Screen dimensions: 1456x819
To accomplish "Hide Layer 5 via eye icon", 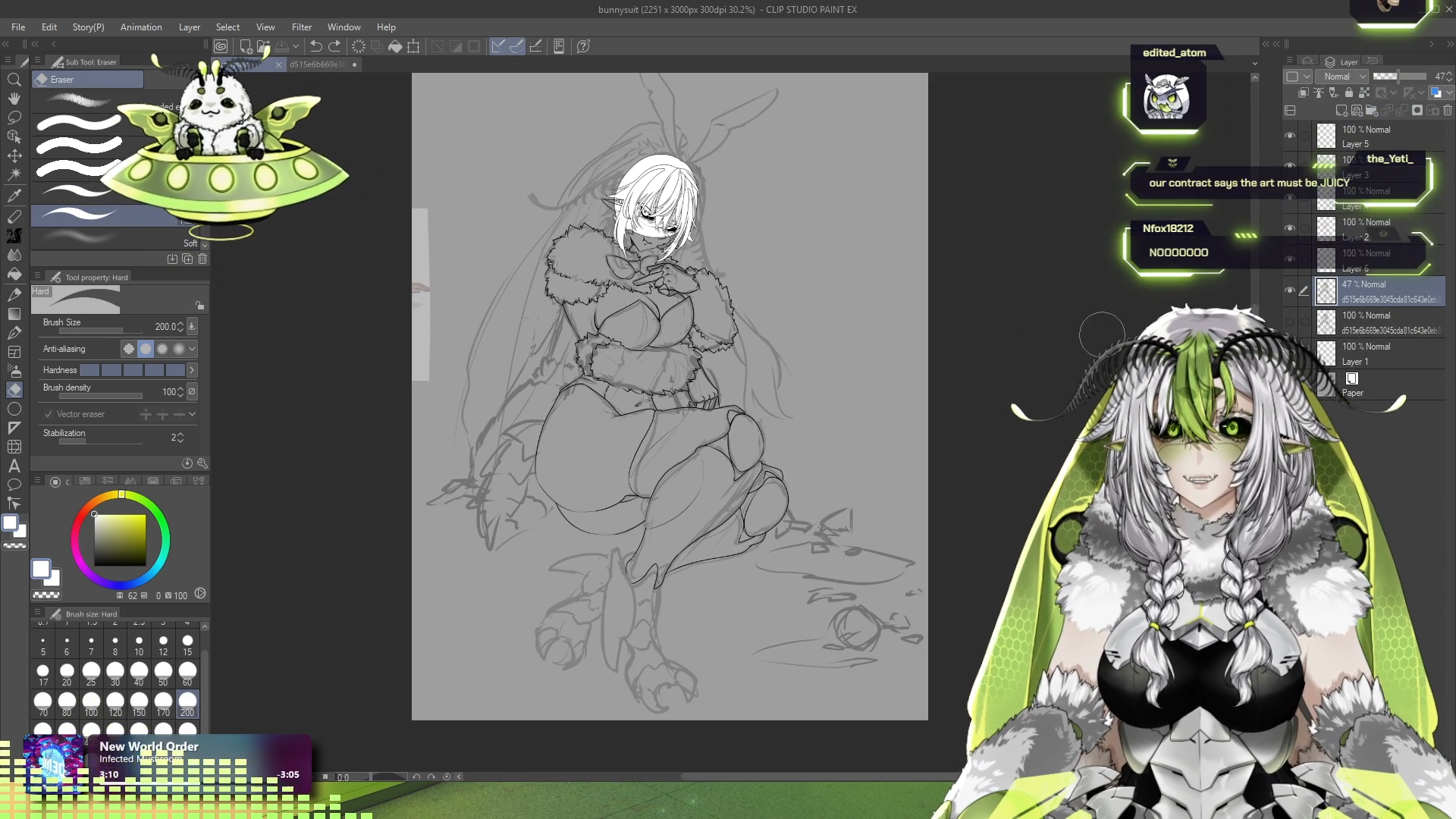I will 1289,136.
